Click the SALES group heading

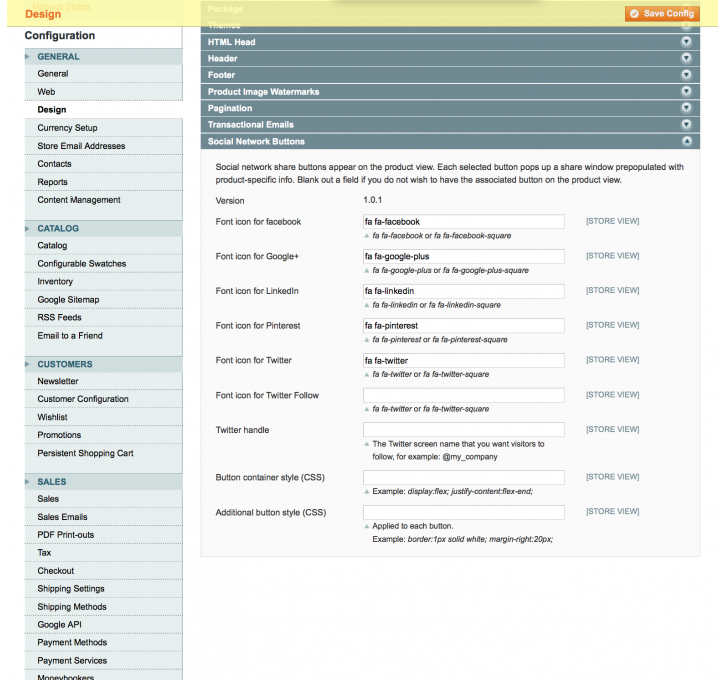(x=52, y=482)
